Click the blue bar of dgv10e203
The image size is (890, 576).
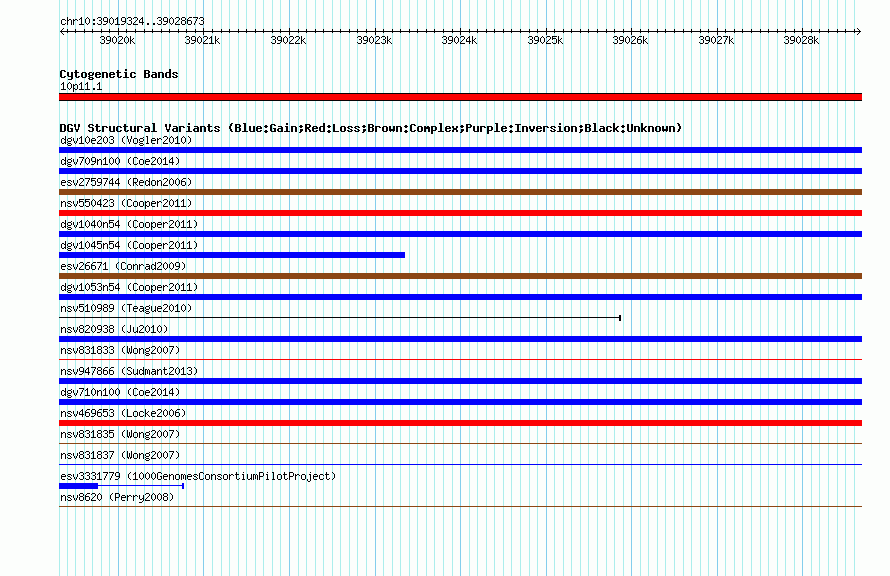click(460, 150)
